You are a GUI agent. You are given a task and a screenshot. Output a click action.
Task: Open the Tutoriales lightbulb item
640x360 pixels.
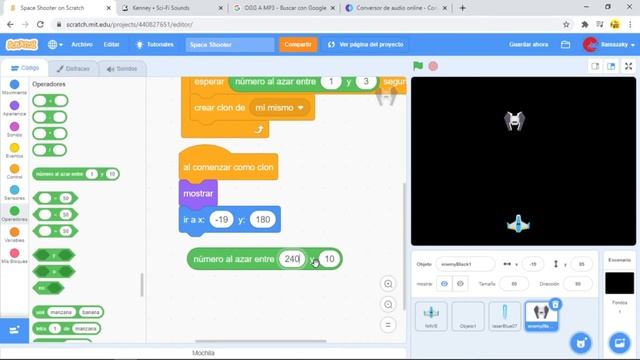tap(155, 44)
